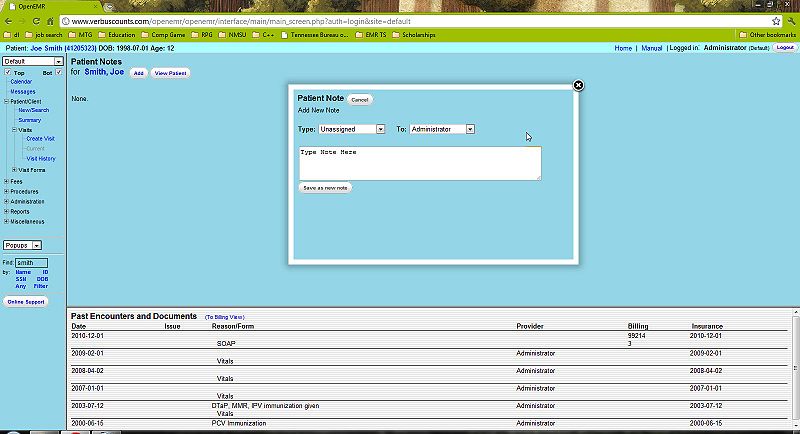Open the EMR TS bookmark folder
This screenshot has height=434, width=800.
click(x=371, y=35)
